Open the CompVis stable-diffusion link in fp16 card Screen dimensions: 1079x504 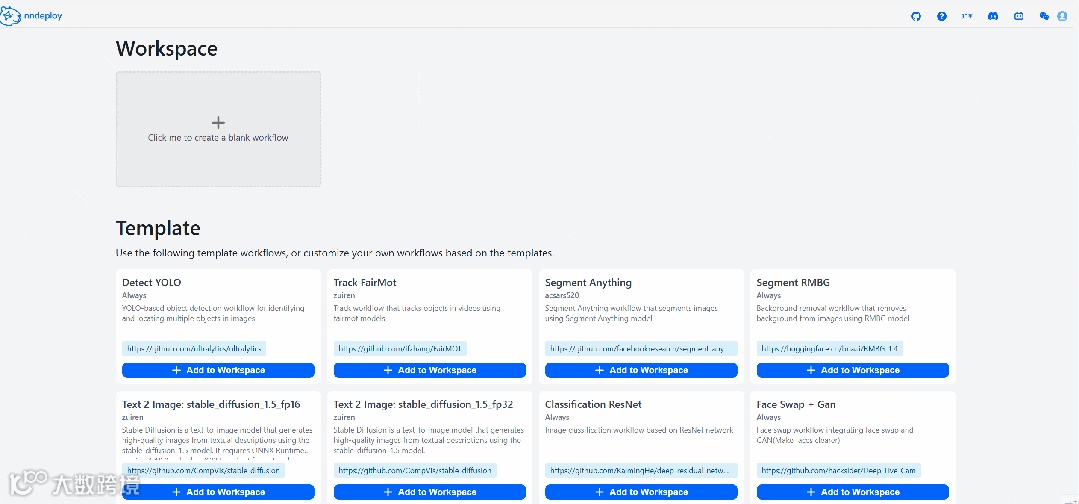(x=203, y=471)
